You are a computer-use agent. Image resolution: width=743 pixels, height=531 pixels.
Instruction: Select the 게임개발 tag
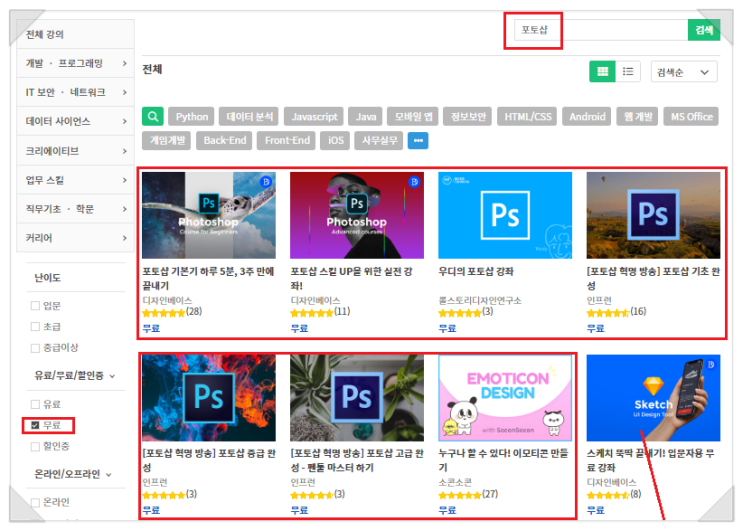click(167, 141)
